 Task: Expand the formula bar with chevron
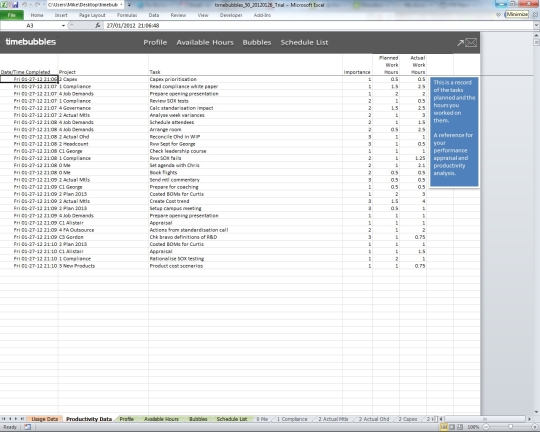(x=536, y=25)
